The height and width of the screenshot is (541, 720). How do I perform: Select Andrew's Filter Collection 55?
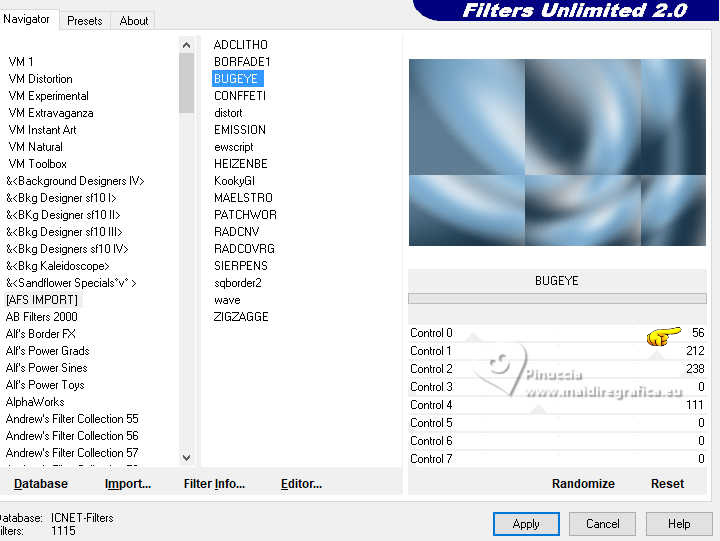coord(72,418)
